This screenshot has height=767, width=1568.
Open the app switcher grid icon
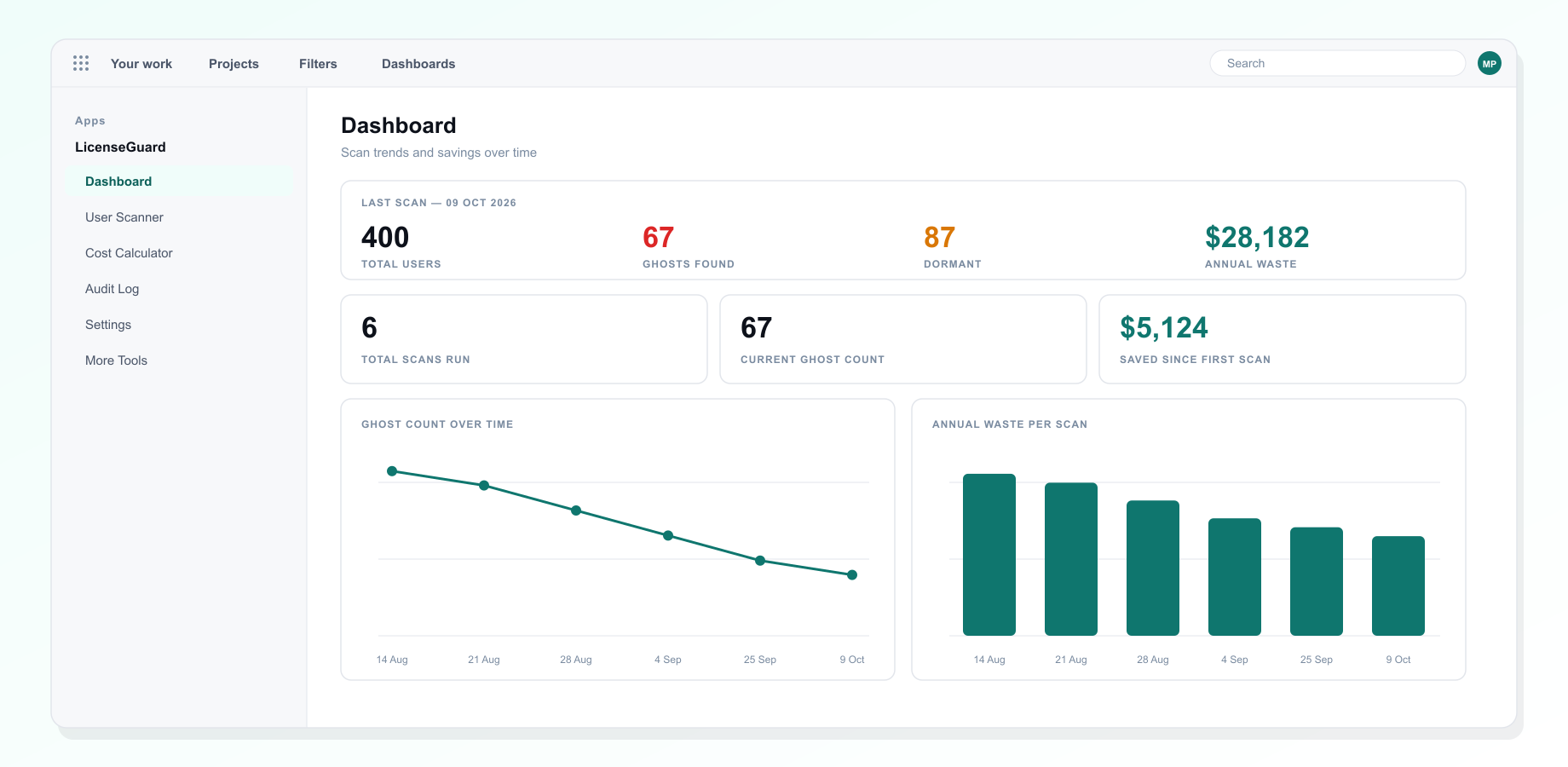coord(81,63)
